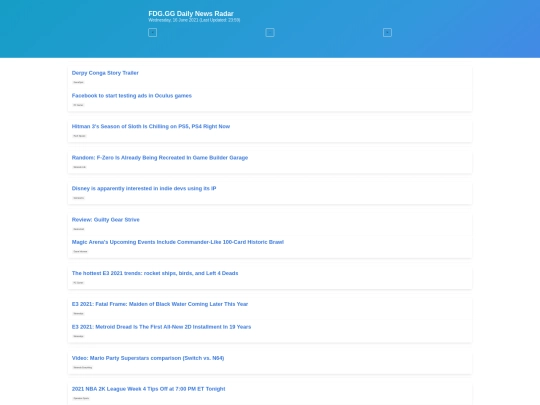Click source tag under F-Zero headline

[80, 167]
